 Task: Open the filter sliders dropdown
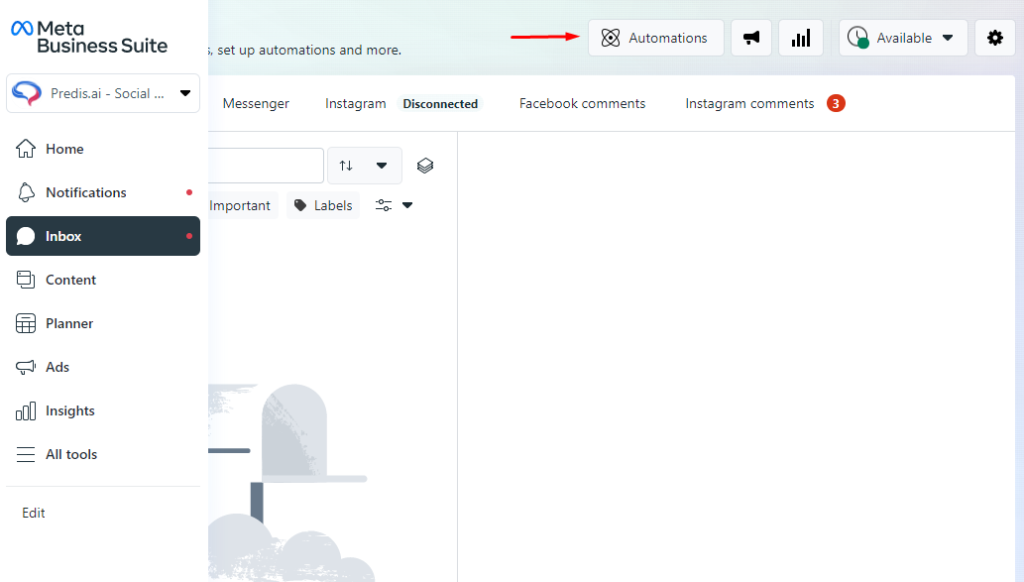394,205
